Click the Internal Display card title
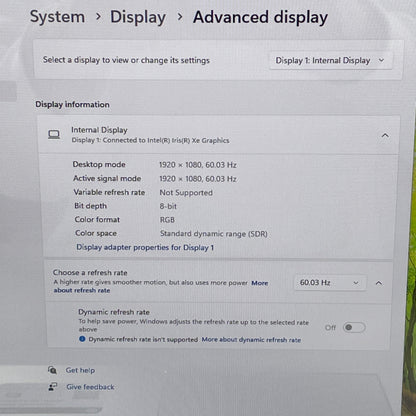The image size is (416, 416). (x=99, y=130)
